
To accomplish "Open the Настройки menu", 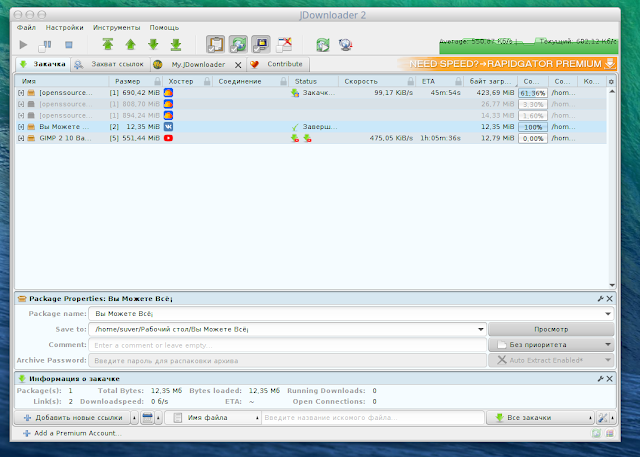I will click(x=64, y=28).
